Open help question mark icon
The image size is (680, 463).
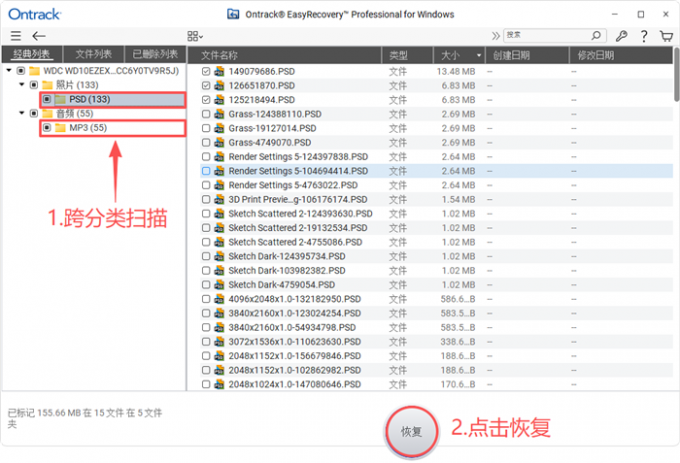[x=644, y=36]
